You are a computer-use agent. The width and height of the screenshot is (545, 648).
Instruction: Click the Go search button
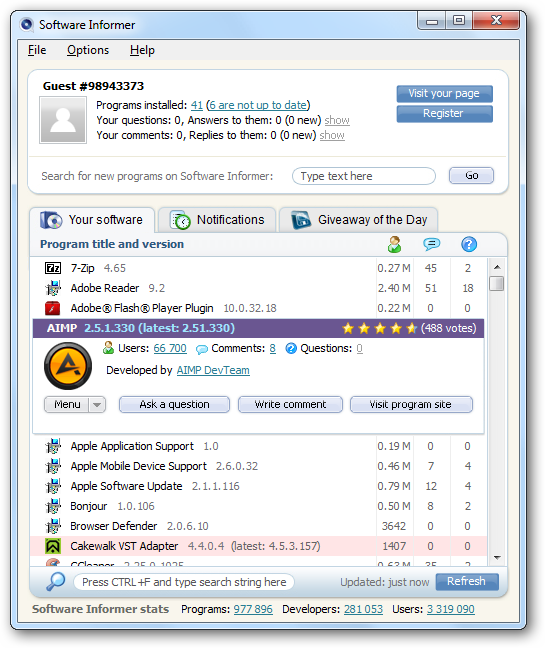coord(471,176)
